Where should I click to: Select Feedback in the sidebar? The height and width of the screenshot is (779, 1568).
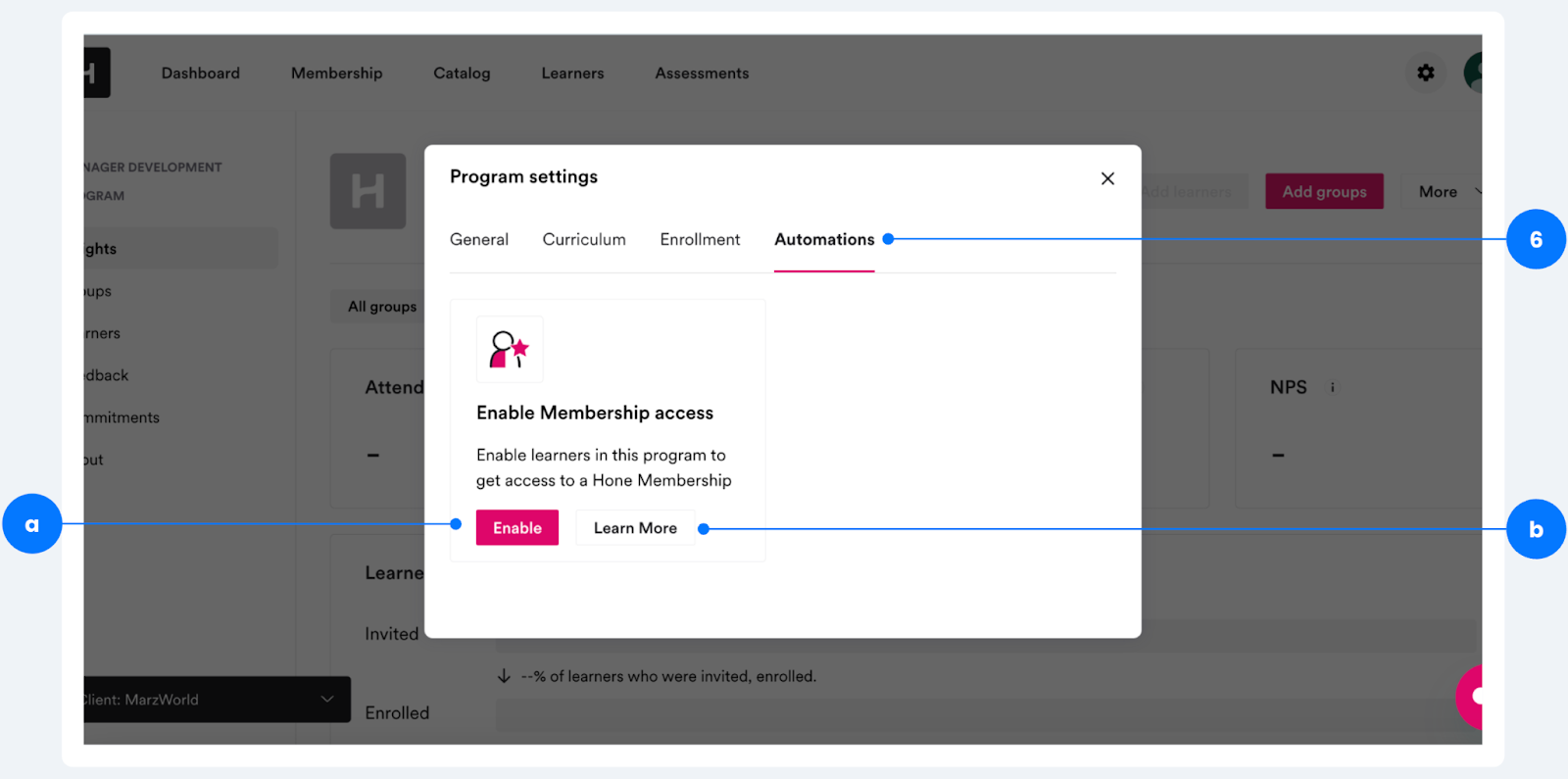click(x=106, y=375)
